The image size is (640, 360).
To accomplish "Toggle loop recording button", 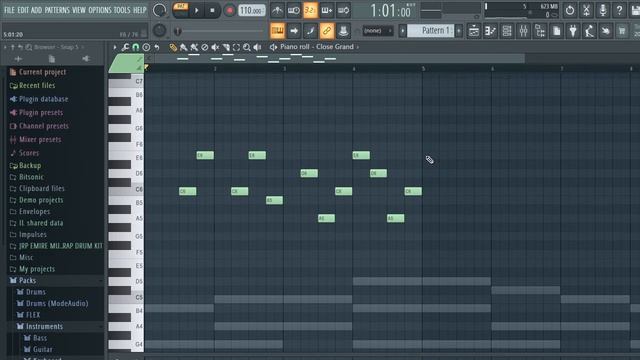I will (x=343, y=10).
